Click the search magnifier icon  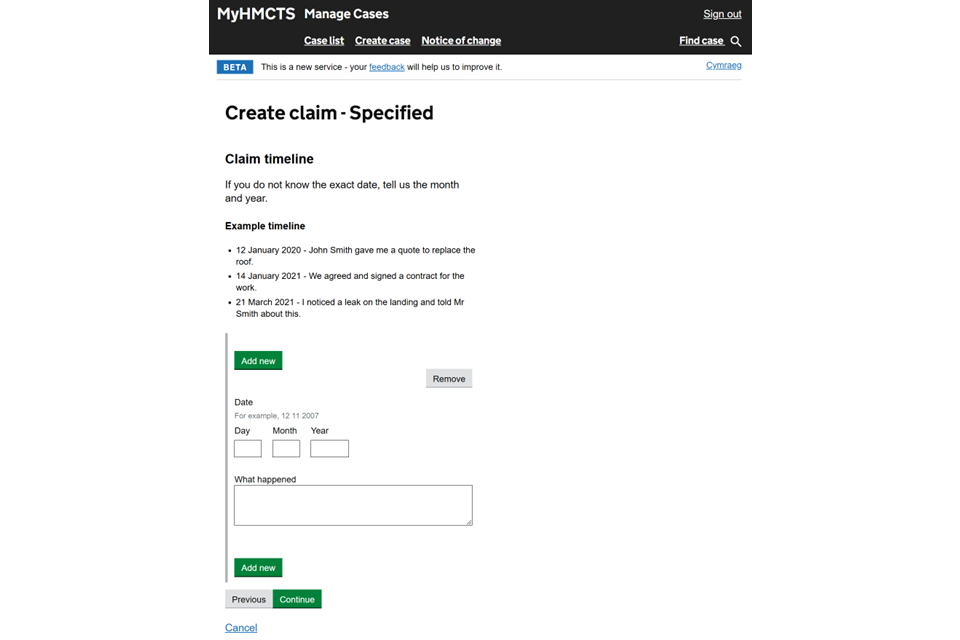coord(736,41)
